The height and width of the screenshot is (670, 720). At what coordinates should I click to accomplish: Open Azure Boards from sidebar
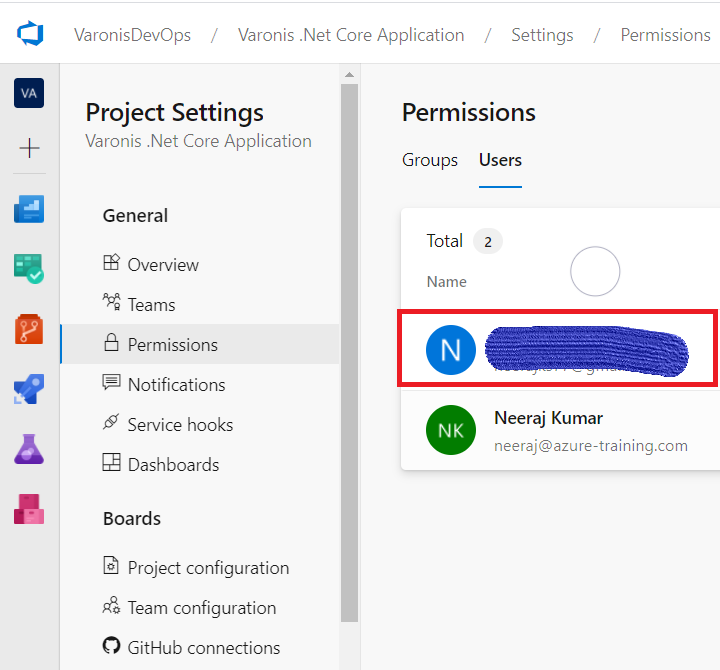(x=29, y=209)
